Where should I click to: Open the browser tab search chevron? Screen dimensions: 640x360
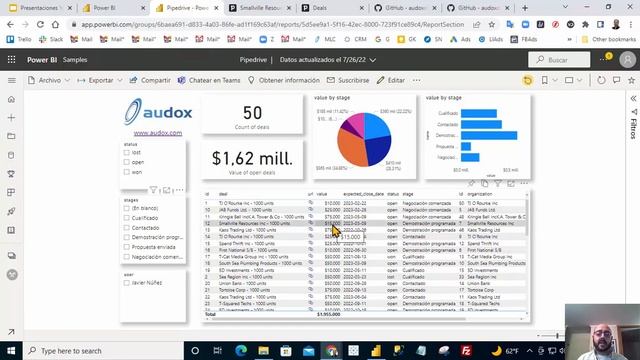click(565, 7)
